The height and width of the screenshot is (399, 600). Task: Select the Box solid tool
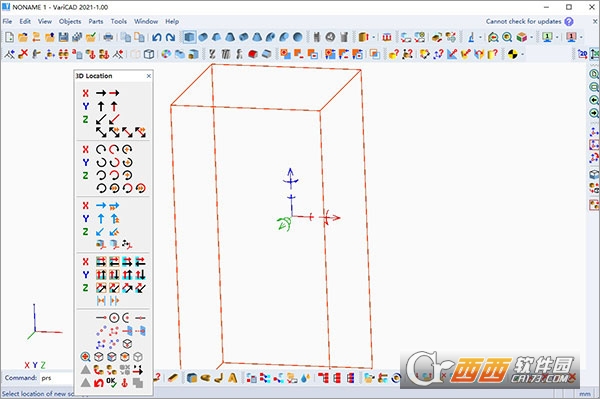(189, 37)
